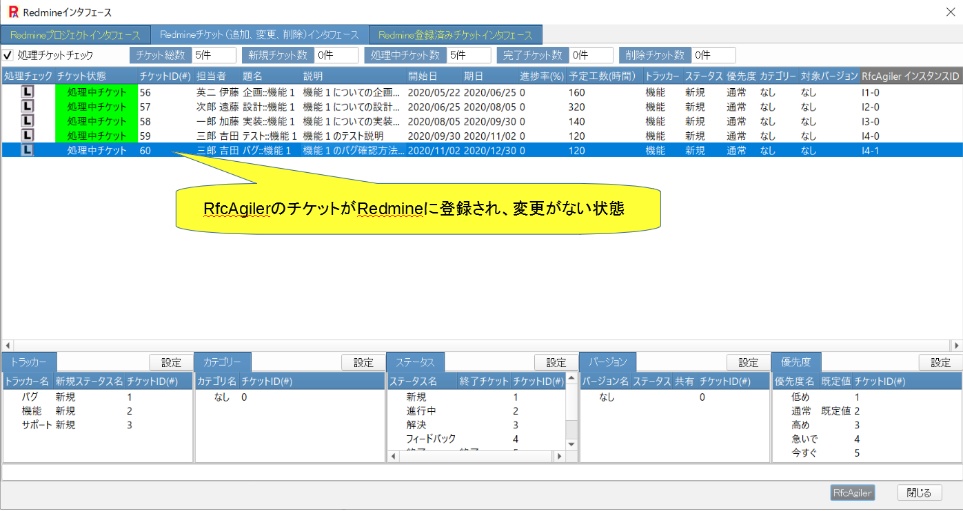
Task: Click instance ID I1-0 cell
Action: (x=870, y=93)
